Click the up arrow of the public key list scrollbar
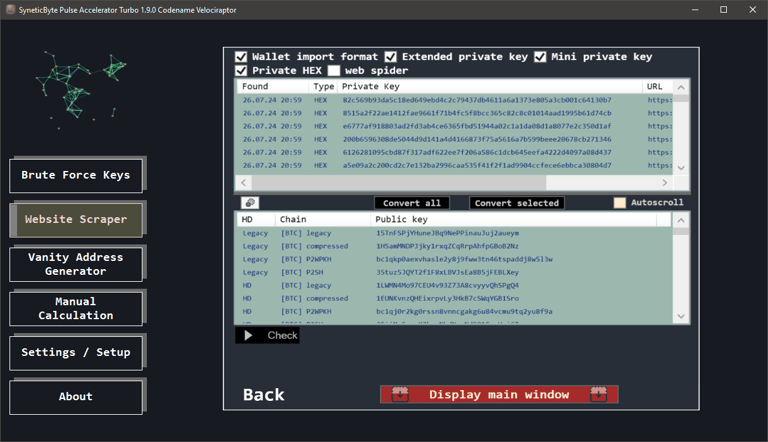 681,220
